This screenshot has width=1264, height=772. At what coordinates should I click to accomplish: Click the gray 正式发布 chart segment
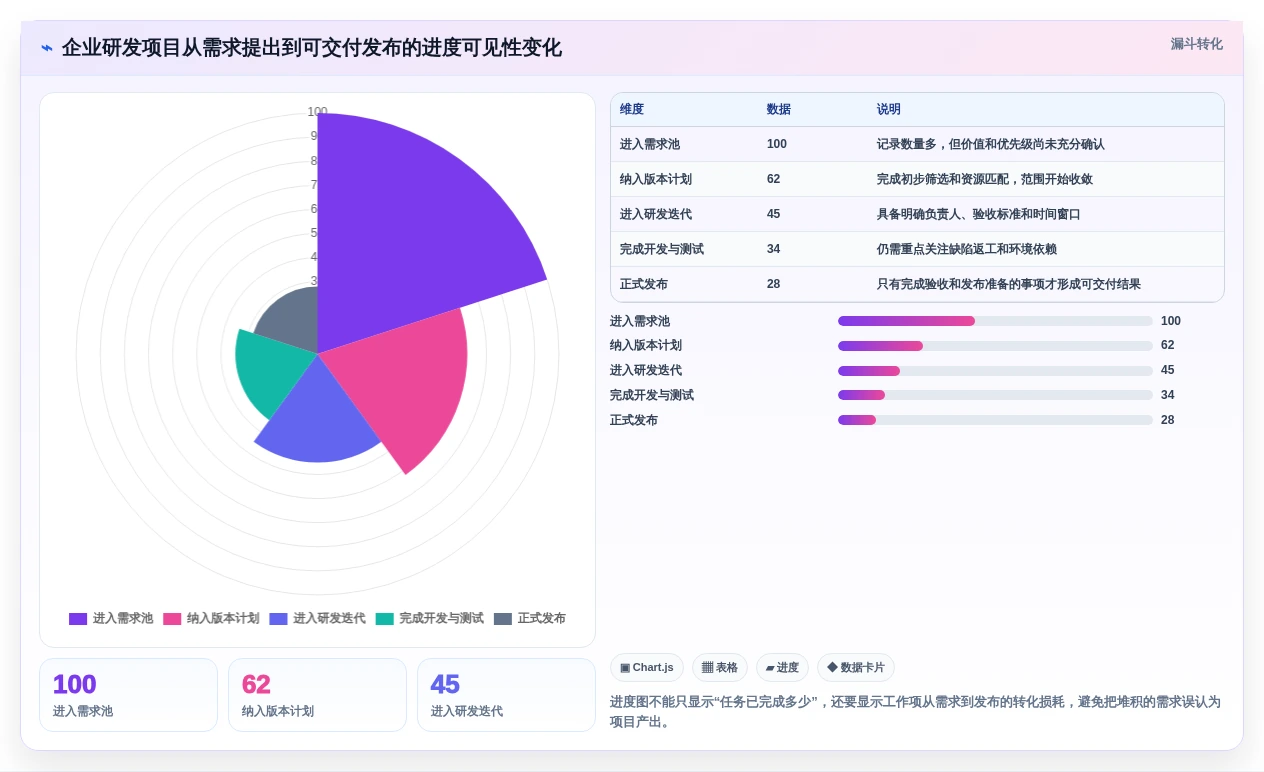[x=292, y=322]
